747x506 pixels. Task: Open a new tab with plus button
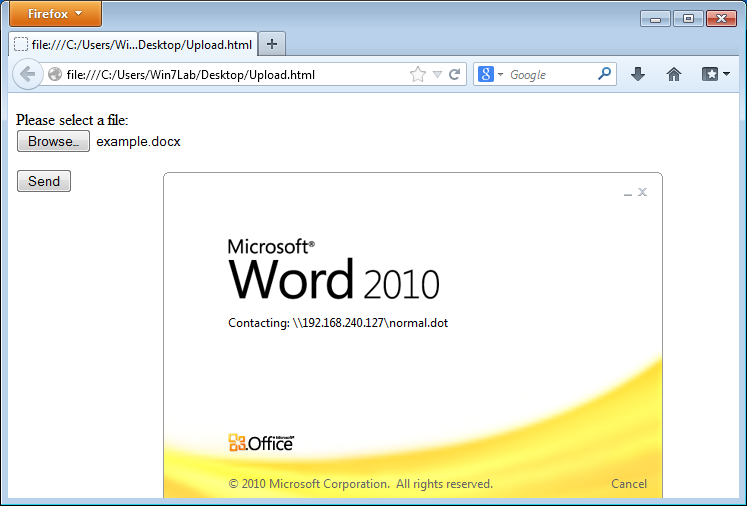tap(272, 44)
